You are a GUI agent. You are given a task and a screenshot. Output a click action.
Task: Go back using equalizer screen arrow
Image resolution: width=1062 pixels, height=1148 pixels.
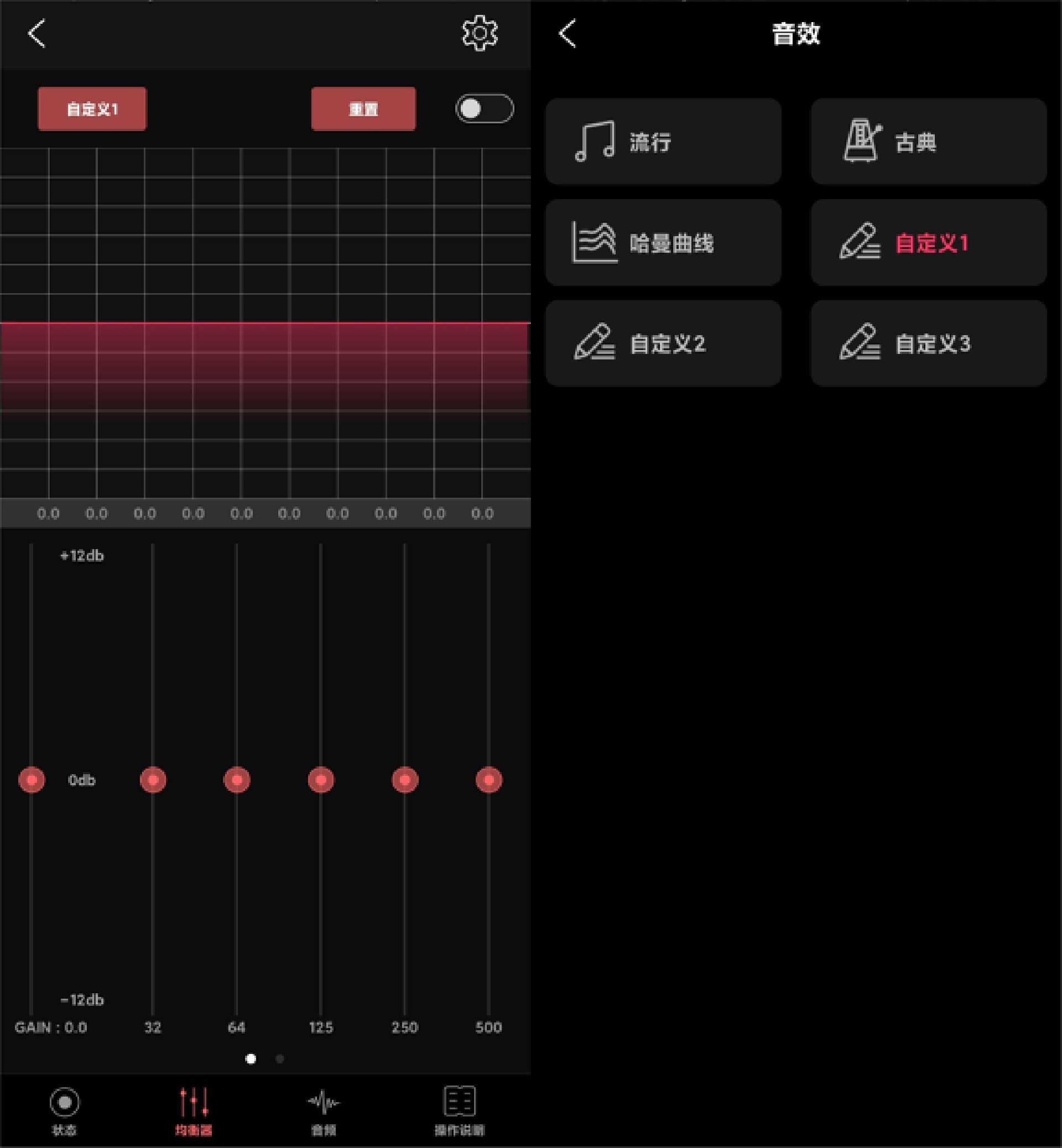tap(37, 33)
